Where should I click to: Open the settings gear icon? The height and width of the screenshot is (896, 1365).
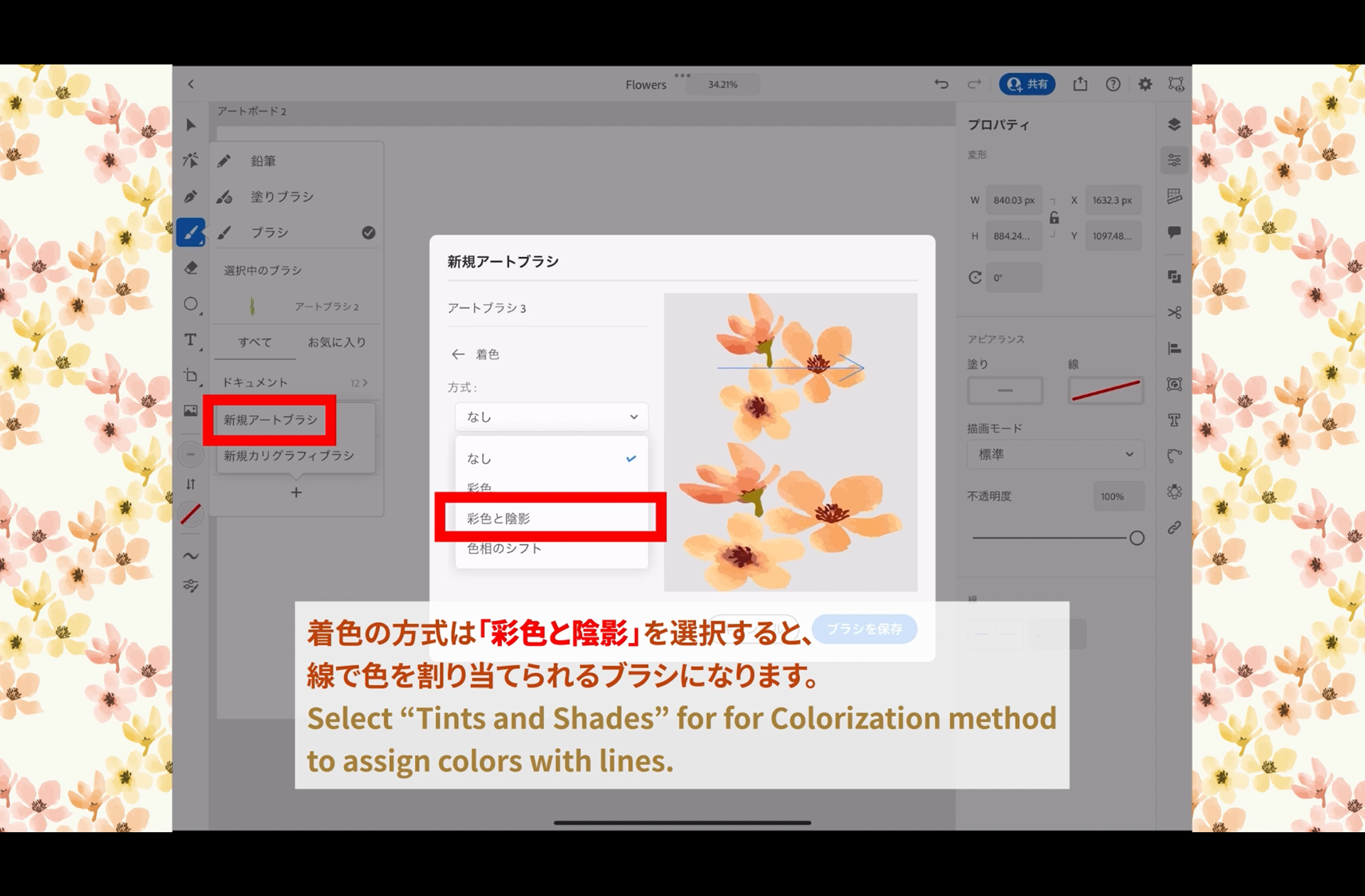(x=1145, y=84)
